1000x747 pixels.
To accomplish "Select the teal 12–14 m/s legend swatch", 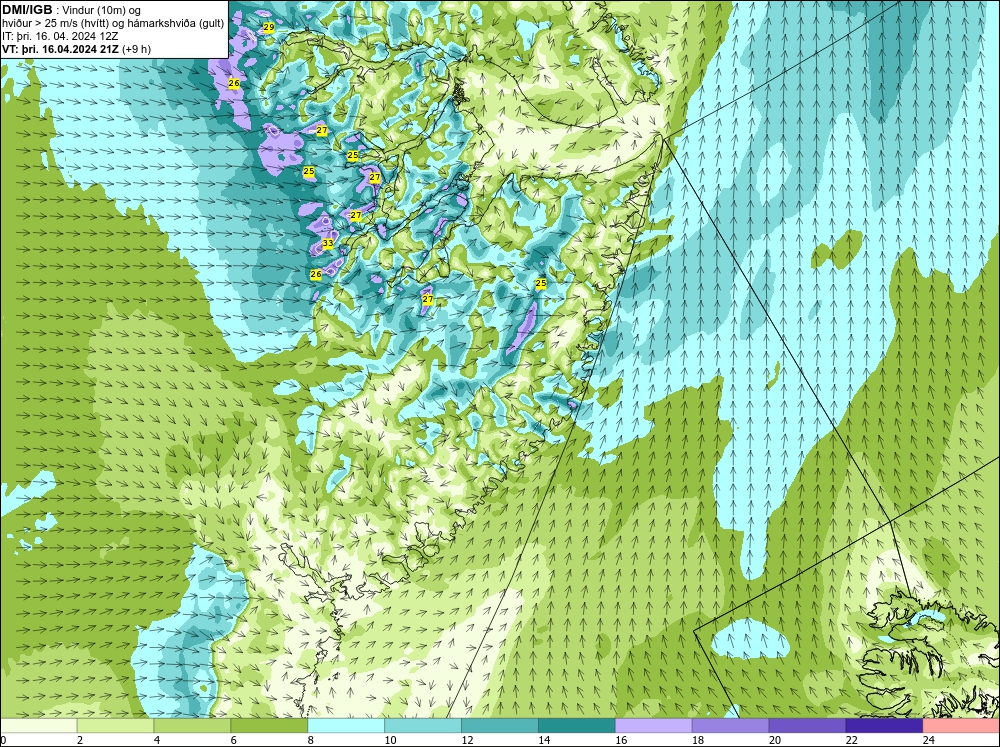I will click(x=499, y=725).
